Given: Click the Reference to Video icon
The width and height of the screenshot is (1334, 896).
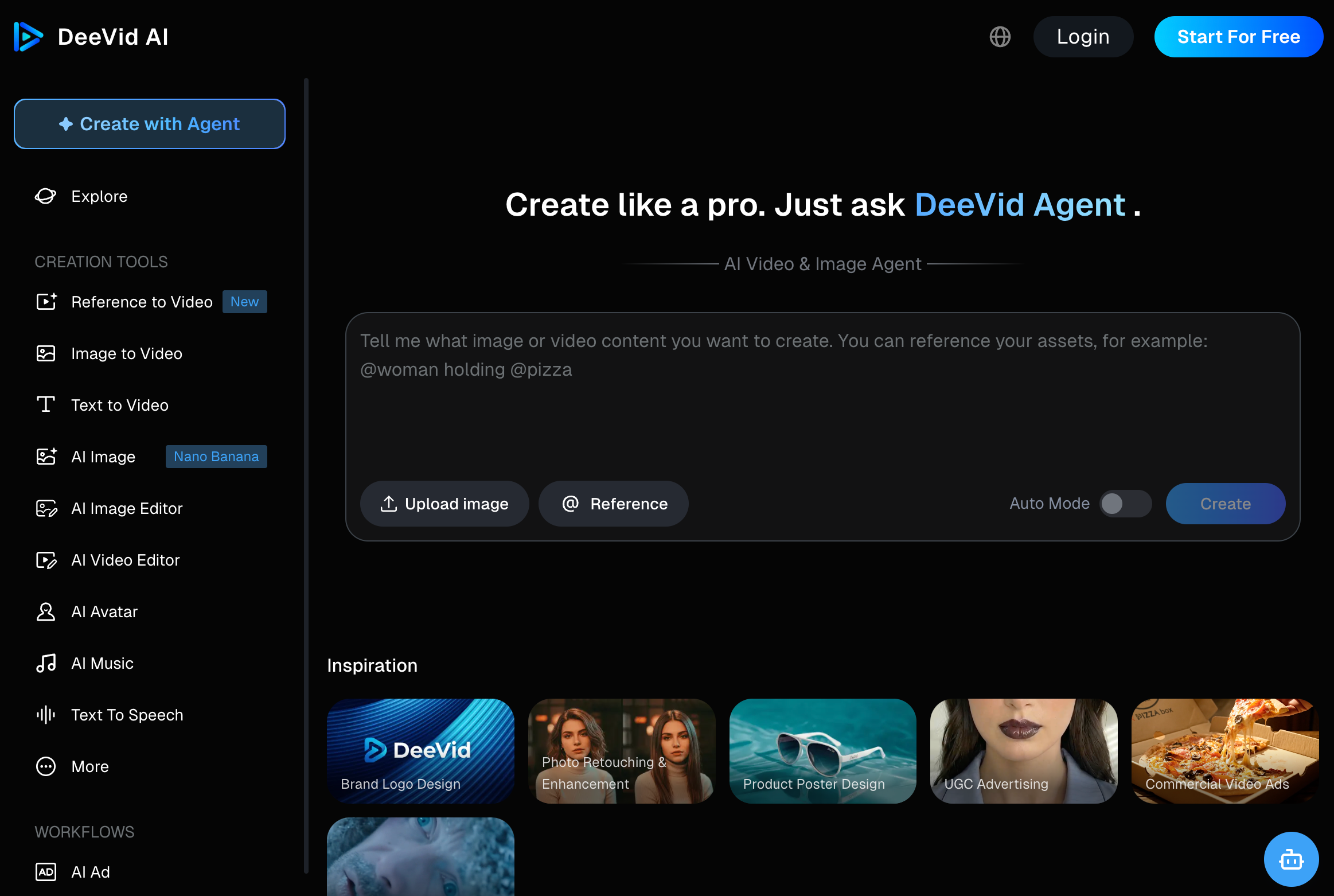Looking at the screenshot, I should pyautogui.click(x=46, y=302).
